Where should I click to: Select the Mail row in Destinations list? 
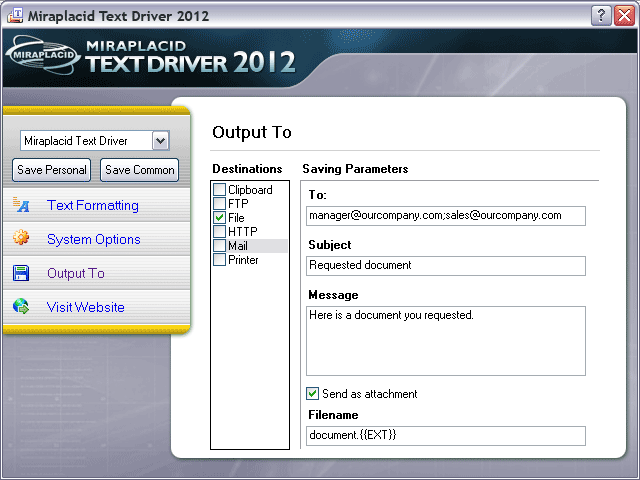click(250, 246)
